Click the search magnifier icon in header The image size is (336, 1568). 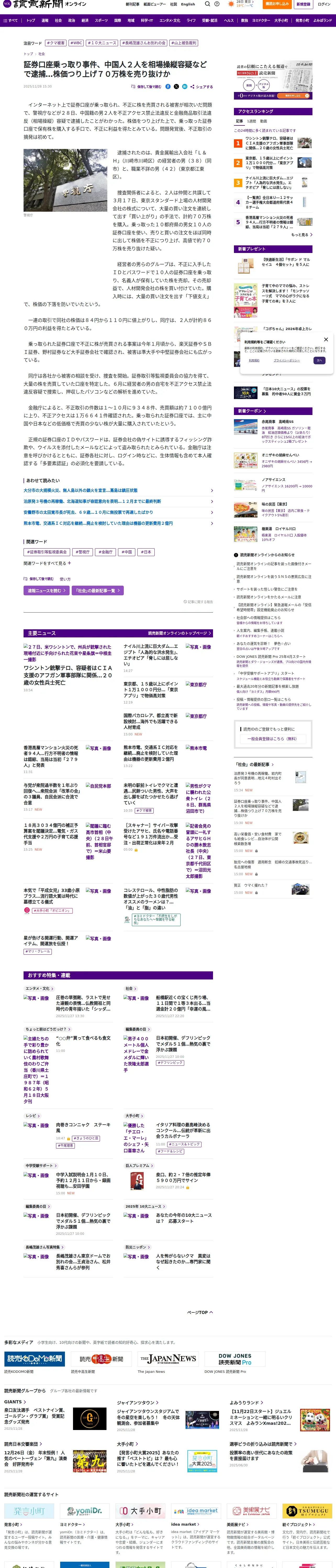click(x=207, y=4)
